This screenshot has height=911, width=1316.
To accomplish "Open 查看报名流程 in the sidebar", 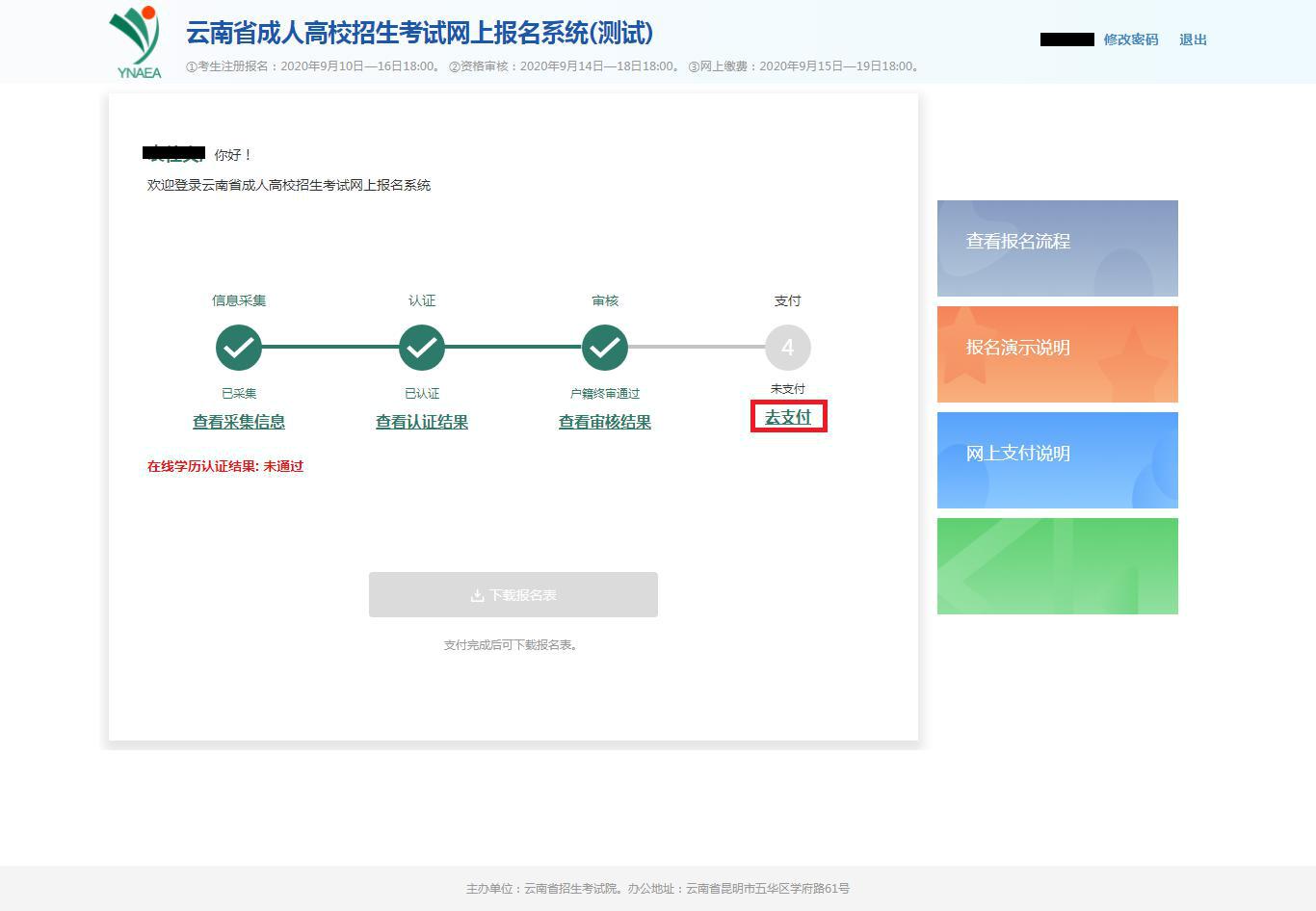I will point(1057,247).
